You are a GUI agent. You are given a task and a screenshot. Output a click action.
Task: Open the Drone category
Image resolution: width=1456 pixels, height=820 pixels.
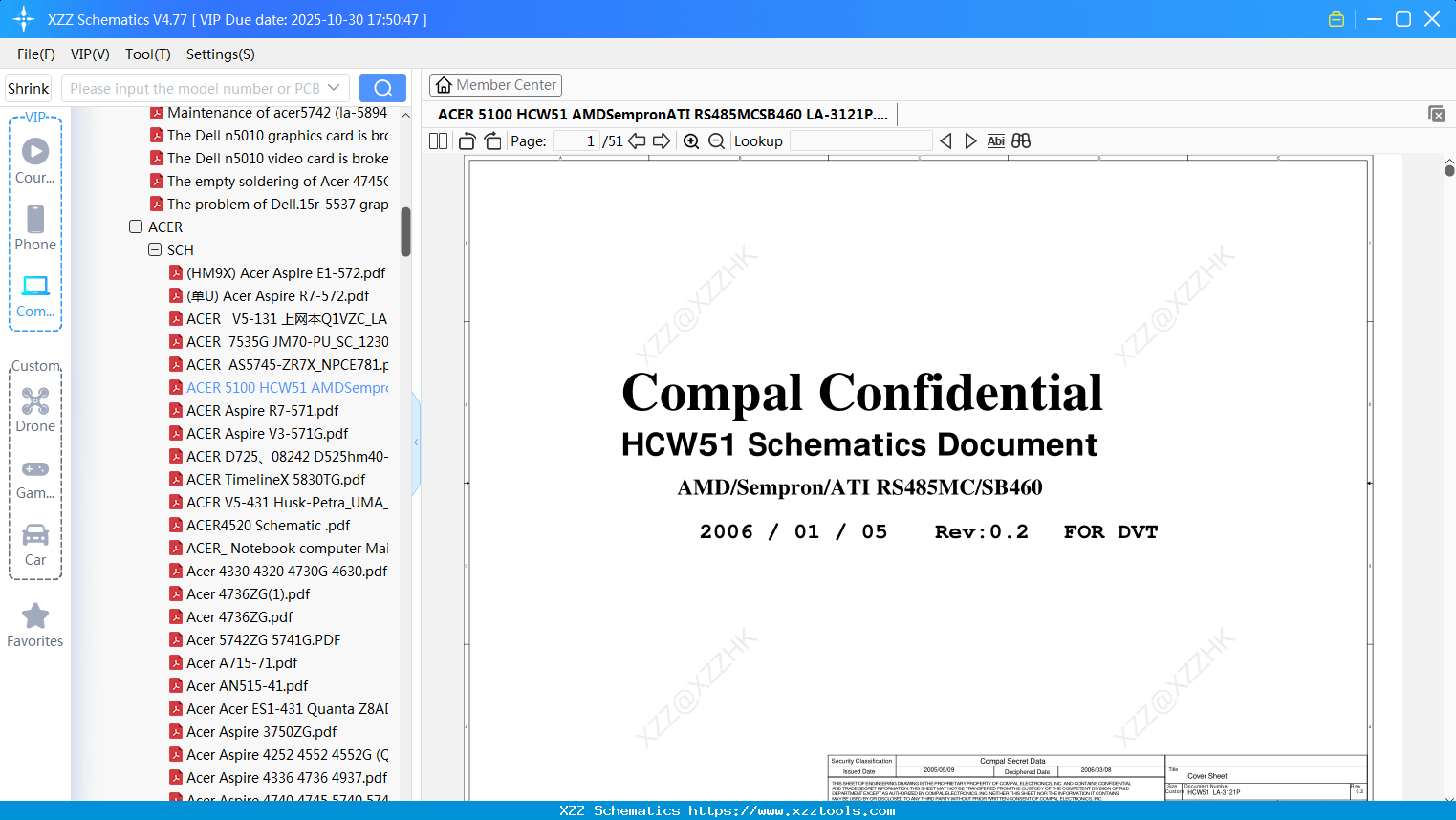point(35,410)
